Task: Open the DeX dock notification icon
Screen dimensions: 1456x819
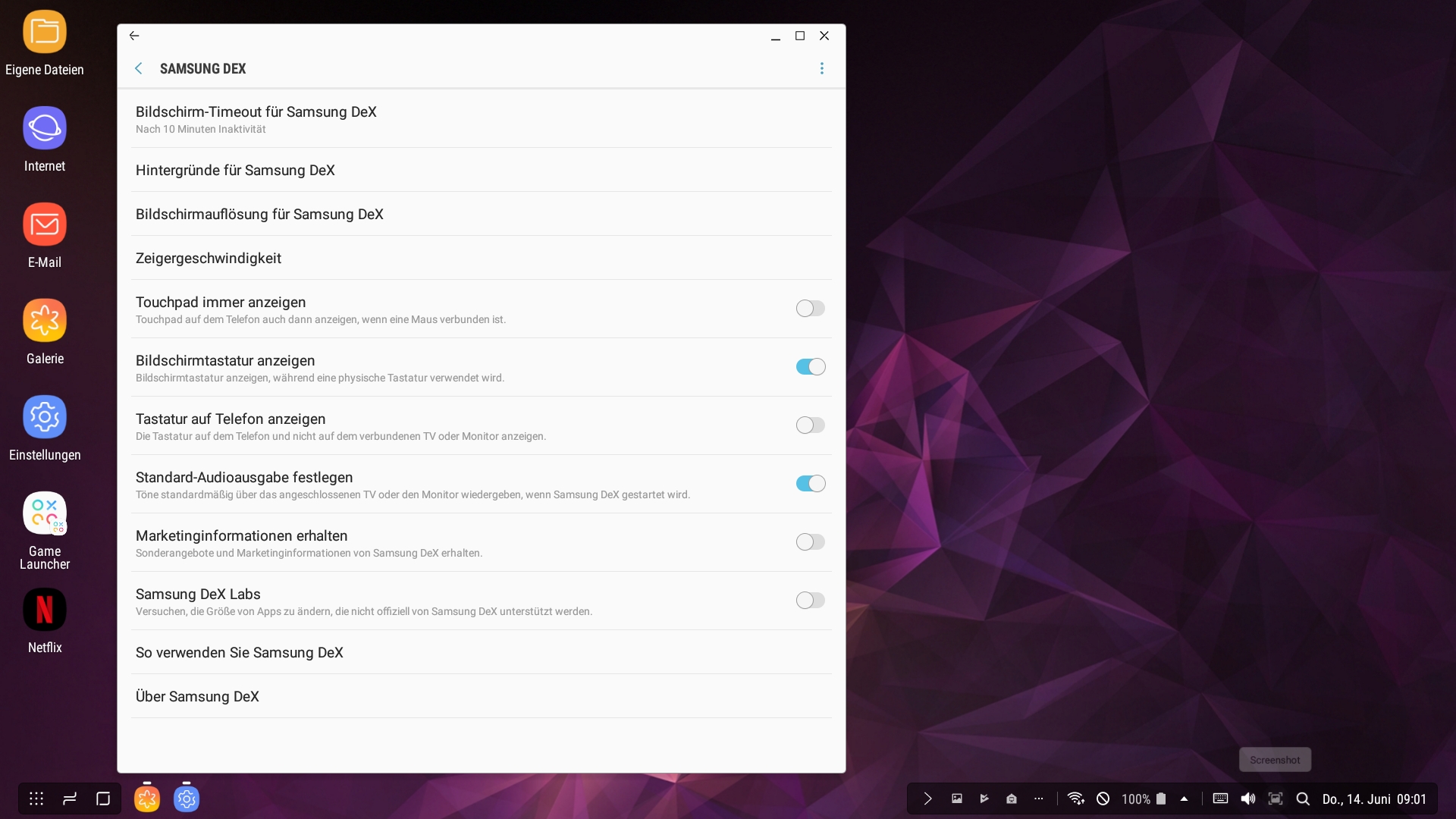Action: 1012,799
